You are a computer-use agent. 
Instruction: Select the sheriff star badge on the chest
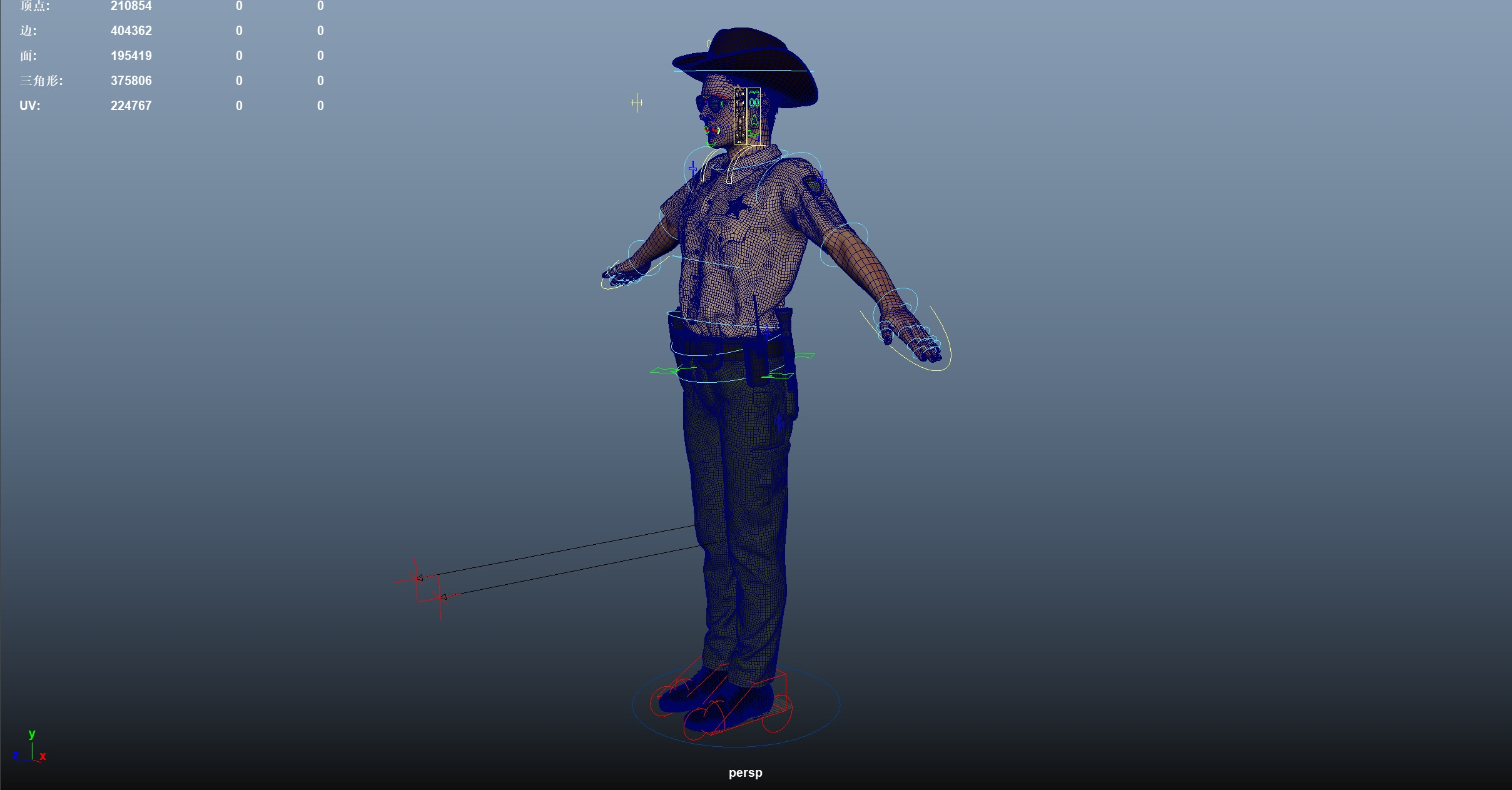[x=736, y=205]
